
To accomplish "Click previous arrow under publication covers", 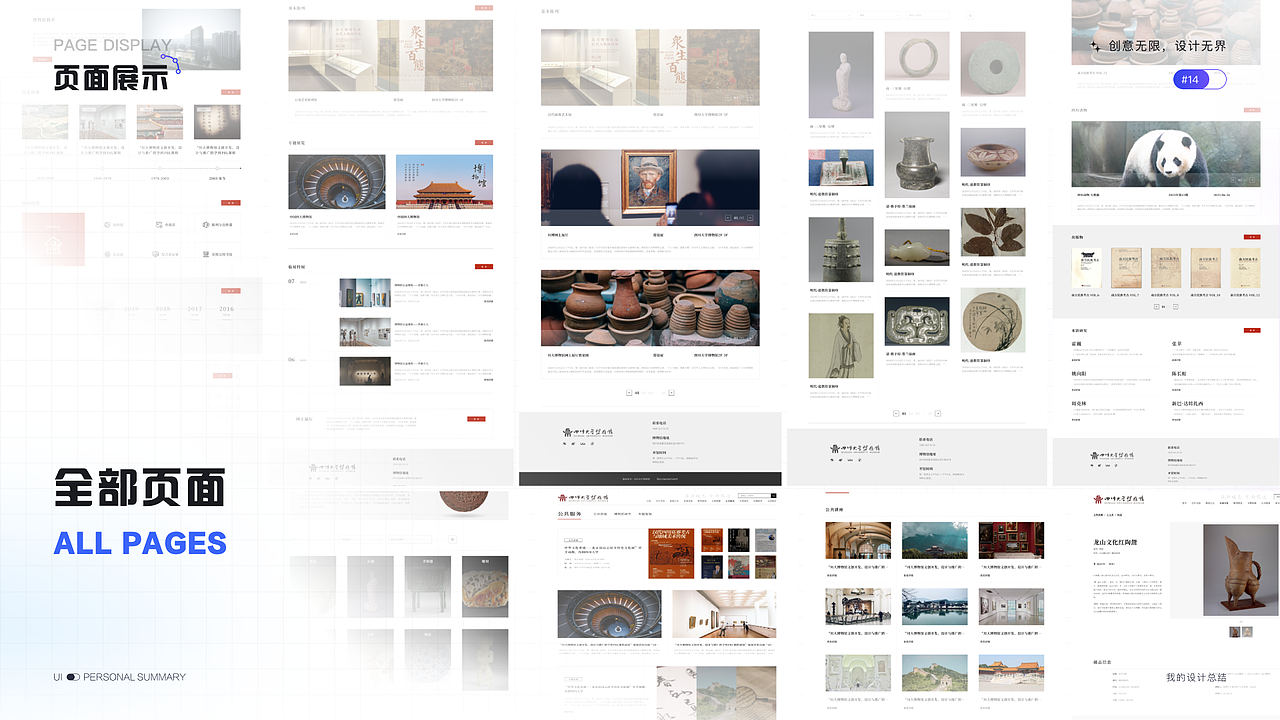I will [1157, 307].
